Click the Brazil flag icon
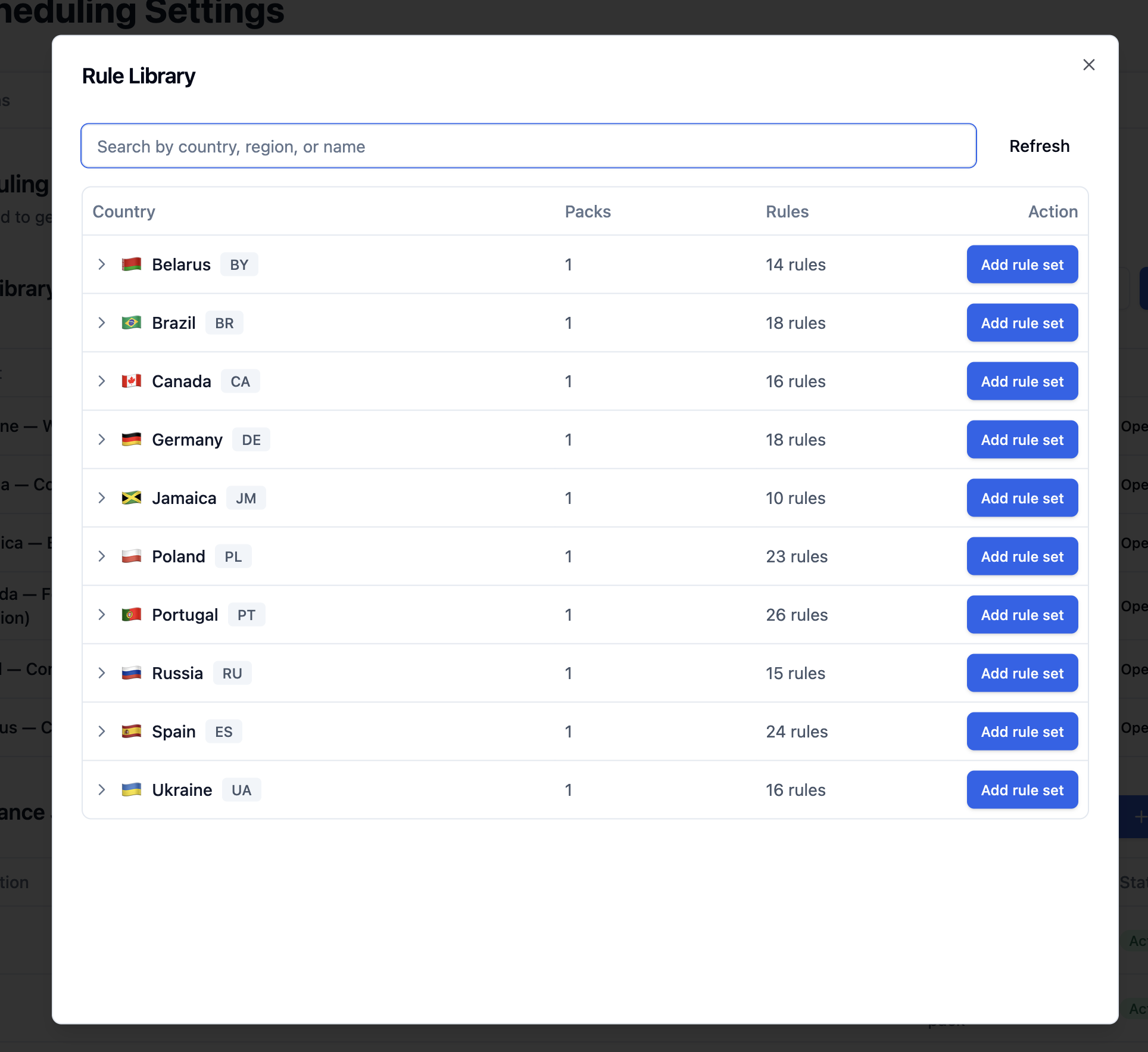 coord(132,323)
